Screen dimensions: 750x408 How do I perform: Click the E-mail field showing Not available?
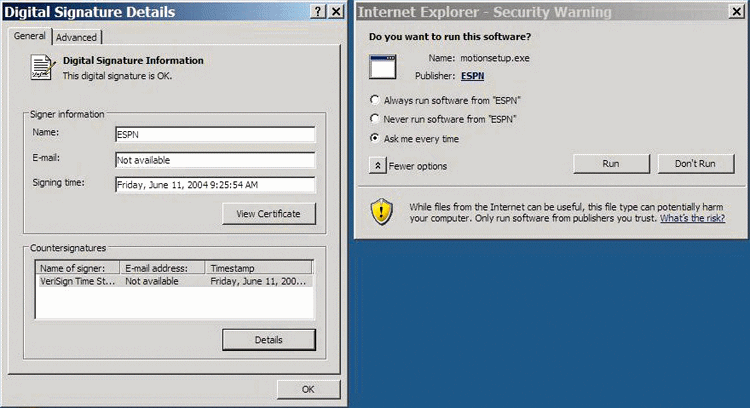(215, 160)
